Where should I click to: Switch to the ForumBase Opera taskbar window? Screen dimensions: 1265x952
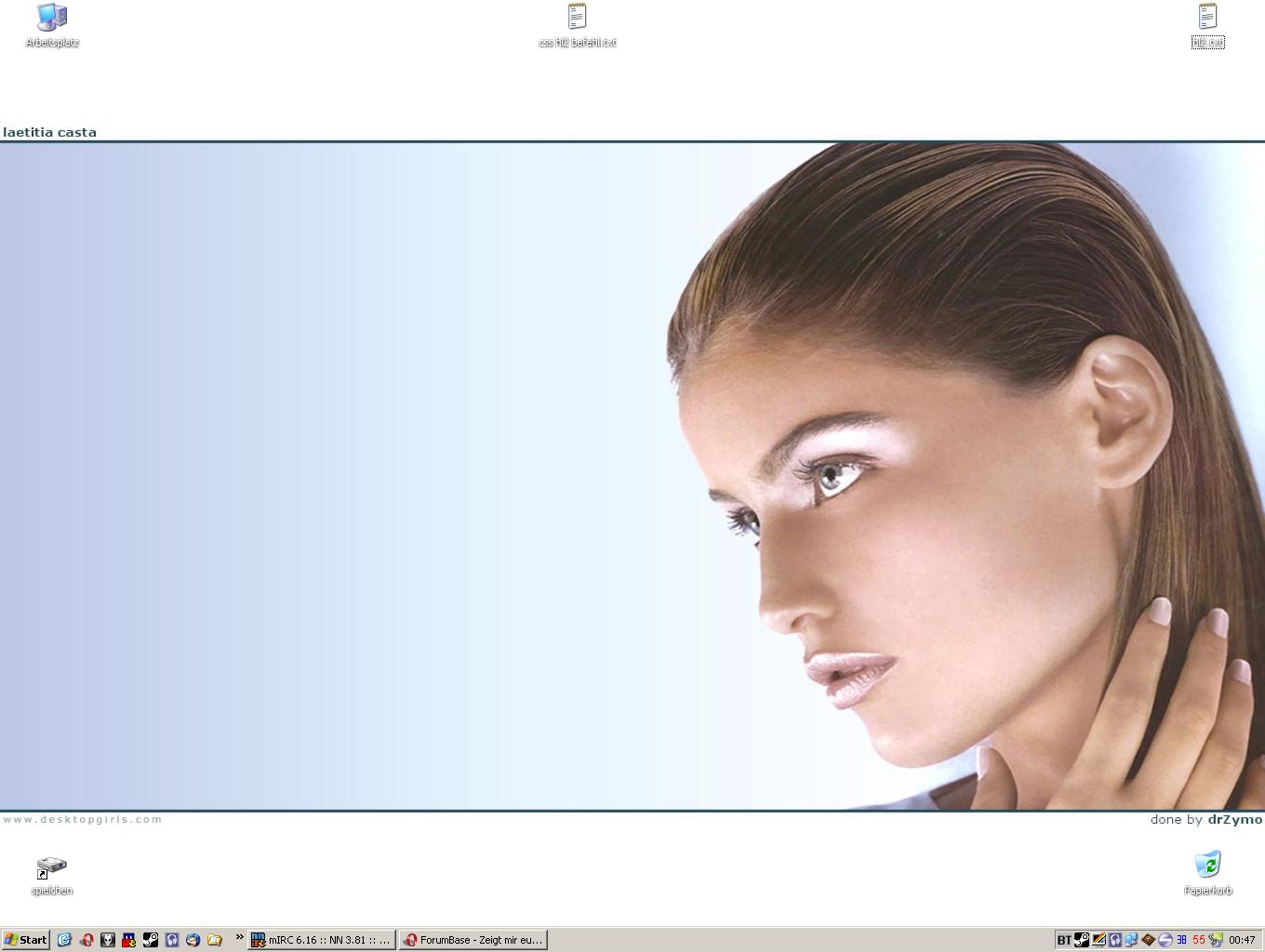pos(473,940)
